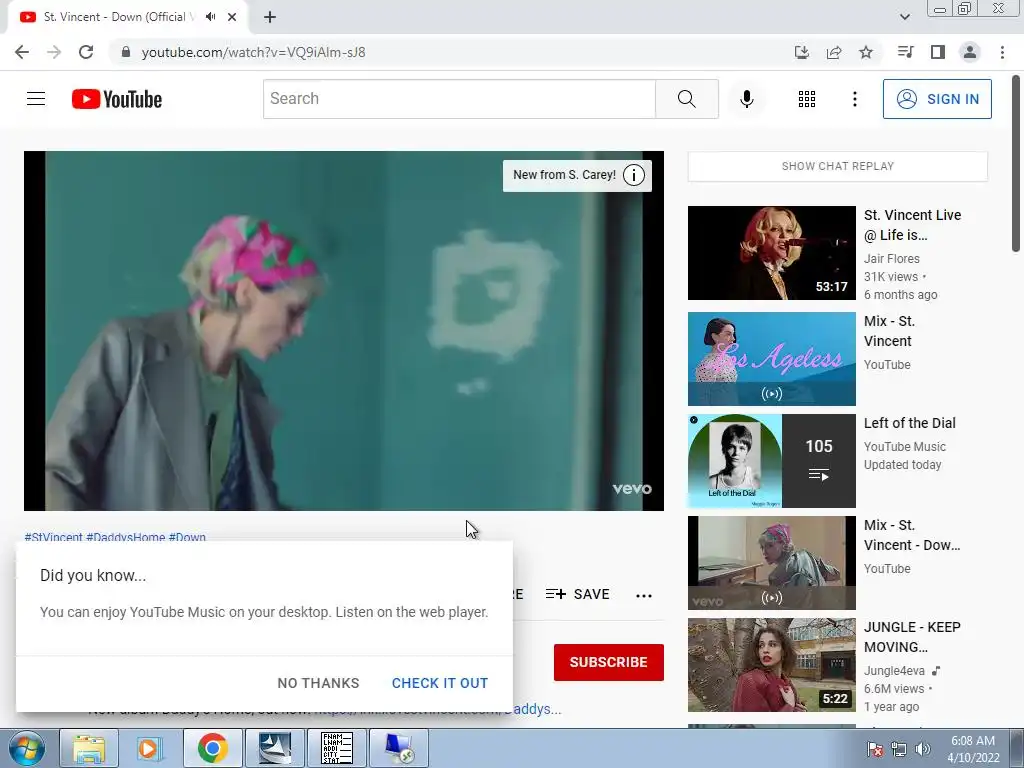Bookmark this tab with the star
1024x768 pixels.
pyautogui.click(x=866, y=52)
